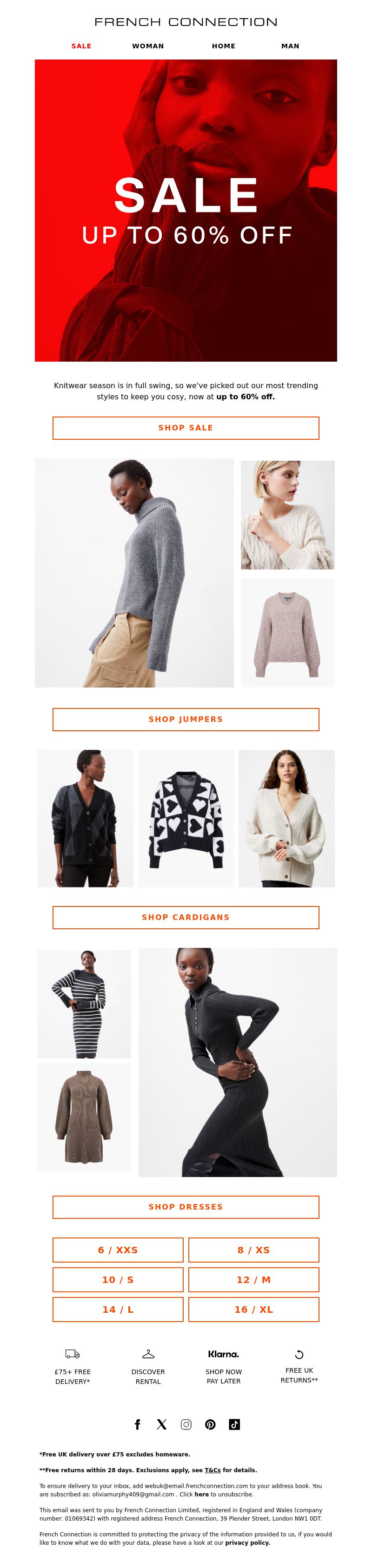Choose size 12 / M
The image size is (372, 1568).
254,1279
